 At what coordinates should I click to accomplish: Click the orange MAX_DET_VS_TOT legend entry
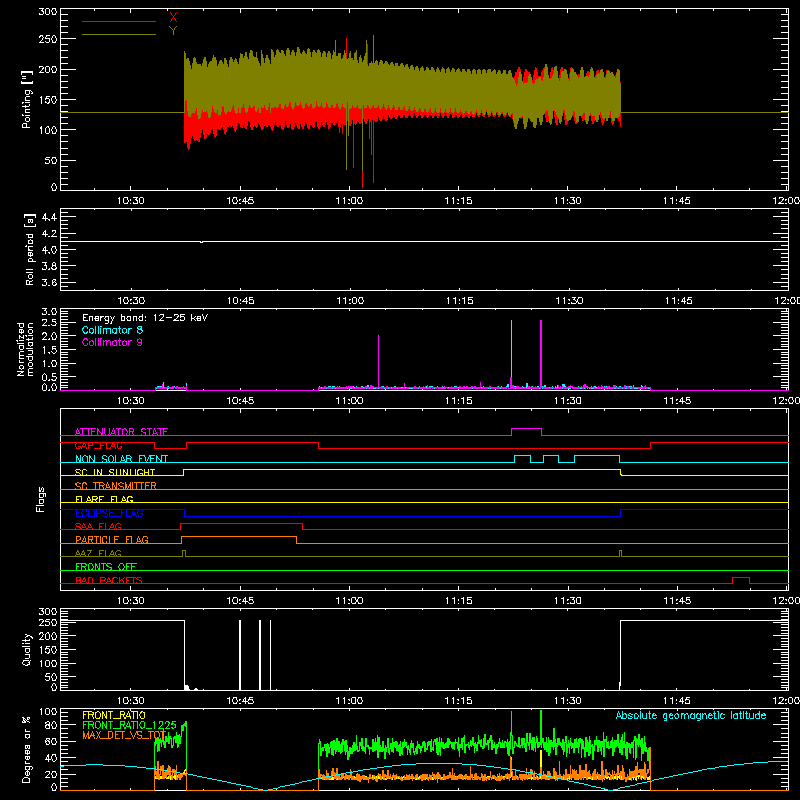[x=124, y=735]
